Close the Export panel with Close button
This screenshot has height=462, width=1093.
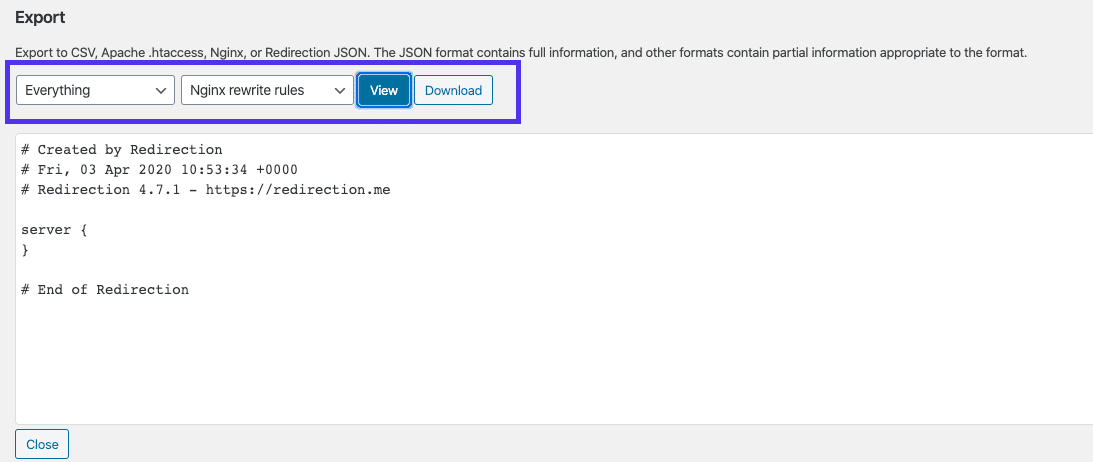click(x=42, y=444)
